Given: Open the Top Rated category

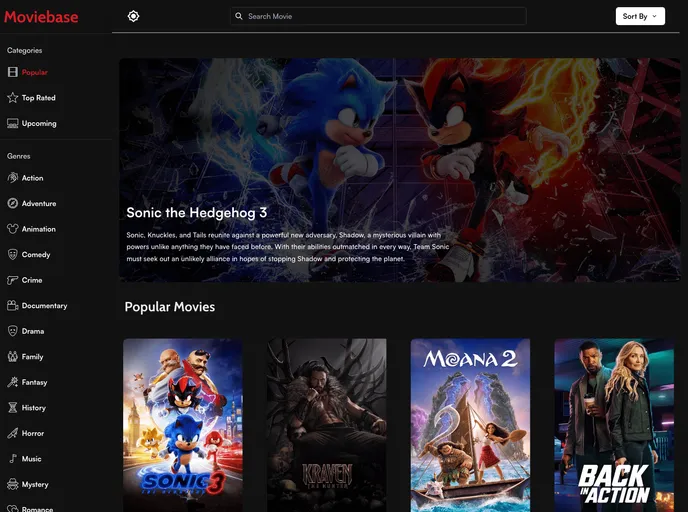Looking at the screenshot, I should (x=39, y=98).
